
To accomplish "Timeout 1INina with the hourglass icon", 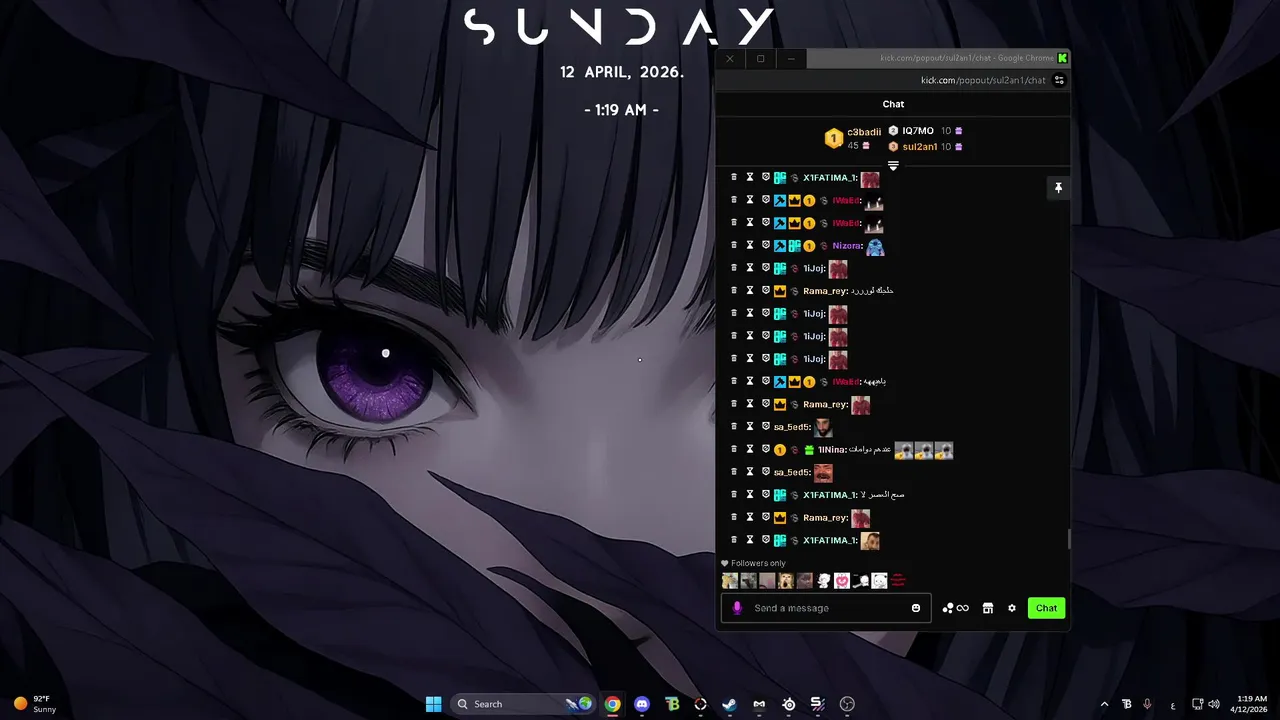I will tap(750, 449).
